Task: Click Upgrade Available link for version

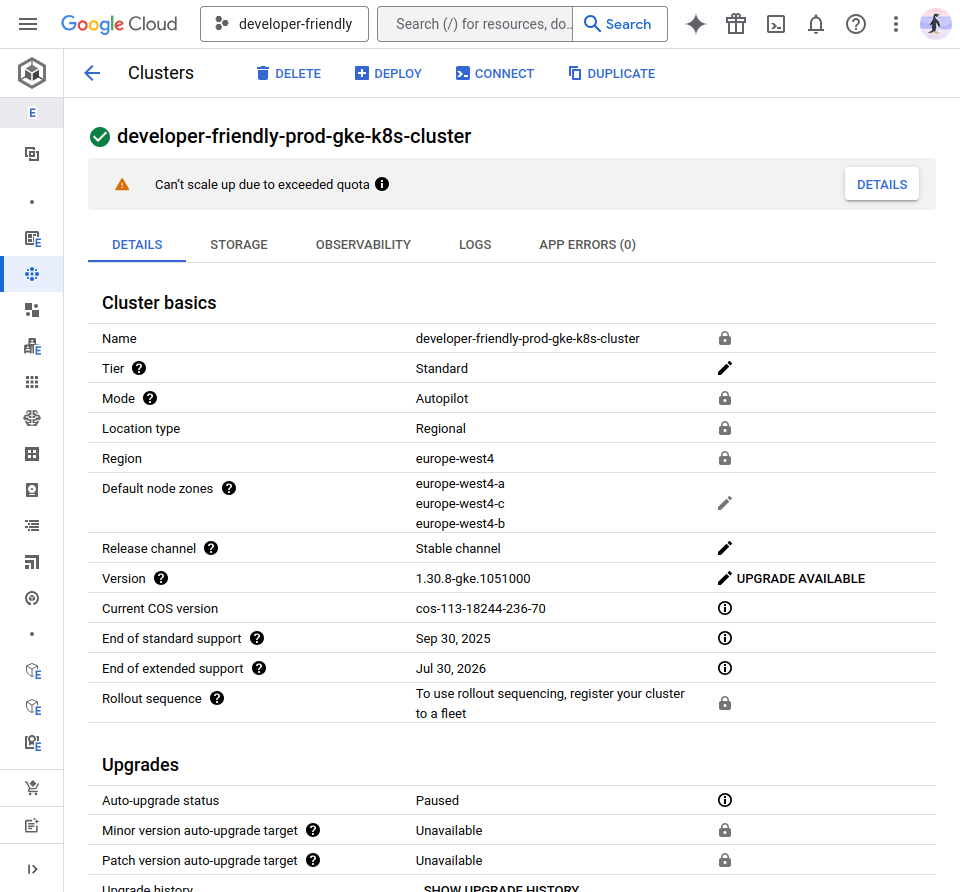Action: [800, 578]
